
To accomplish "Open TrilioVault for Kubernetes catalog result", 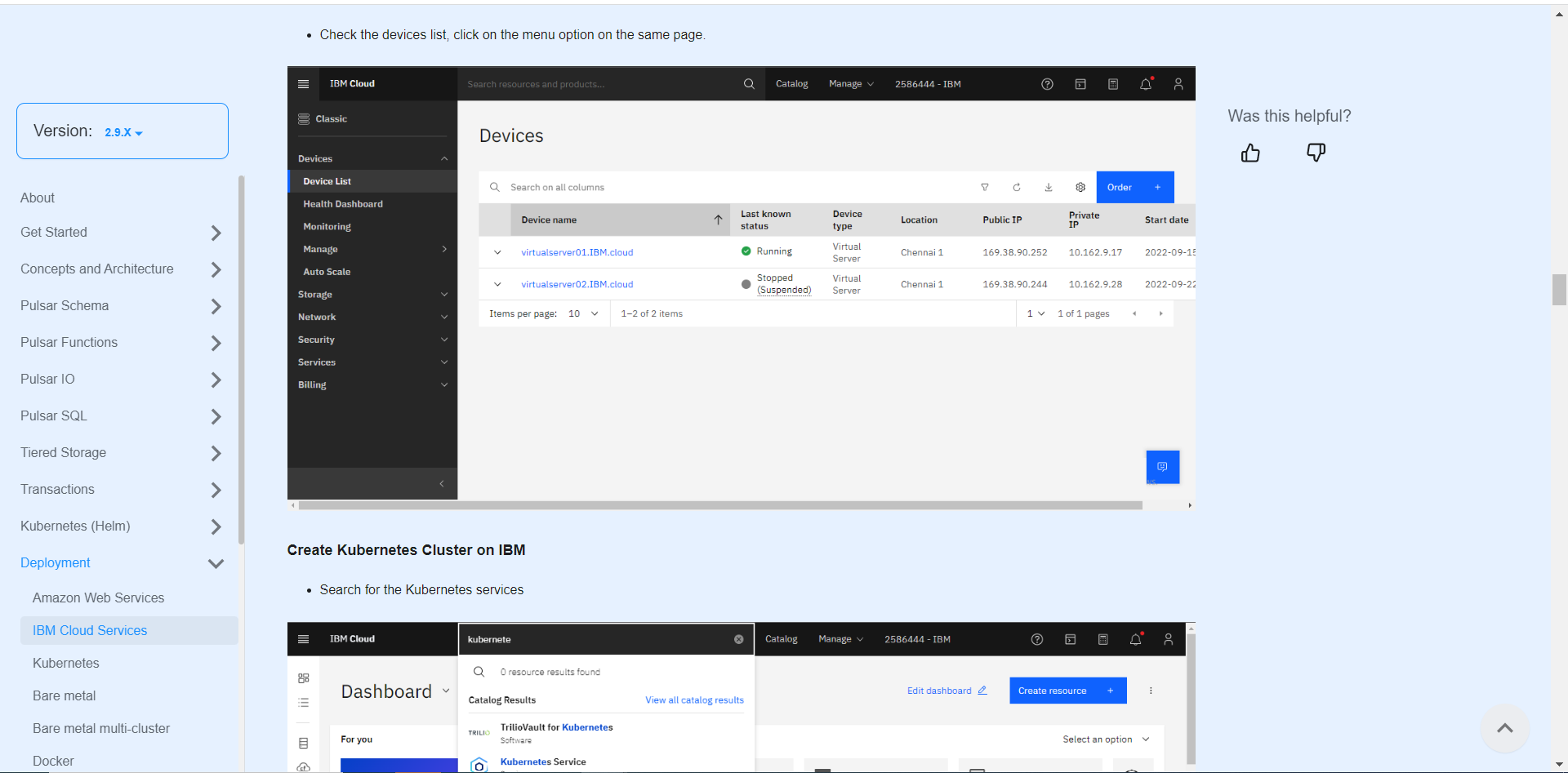I will (x=556, y=727).
